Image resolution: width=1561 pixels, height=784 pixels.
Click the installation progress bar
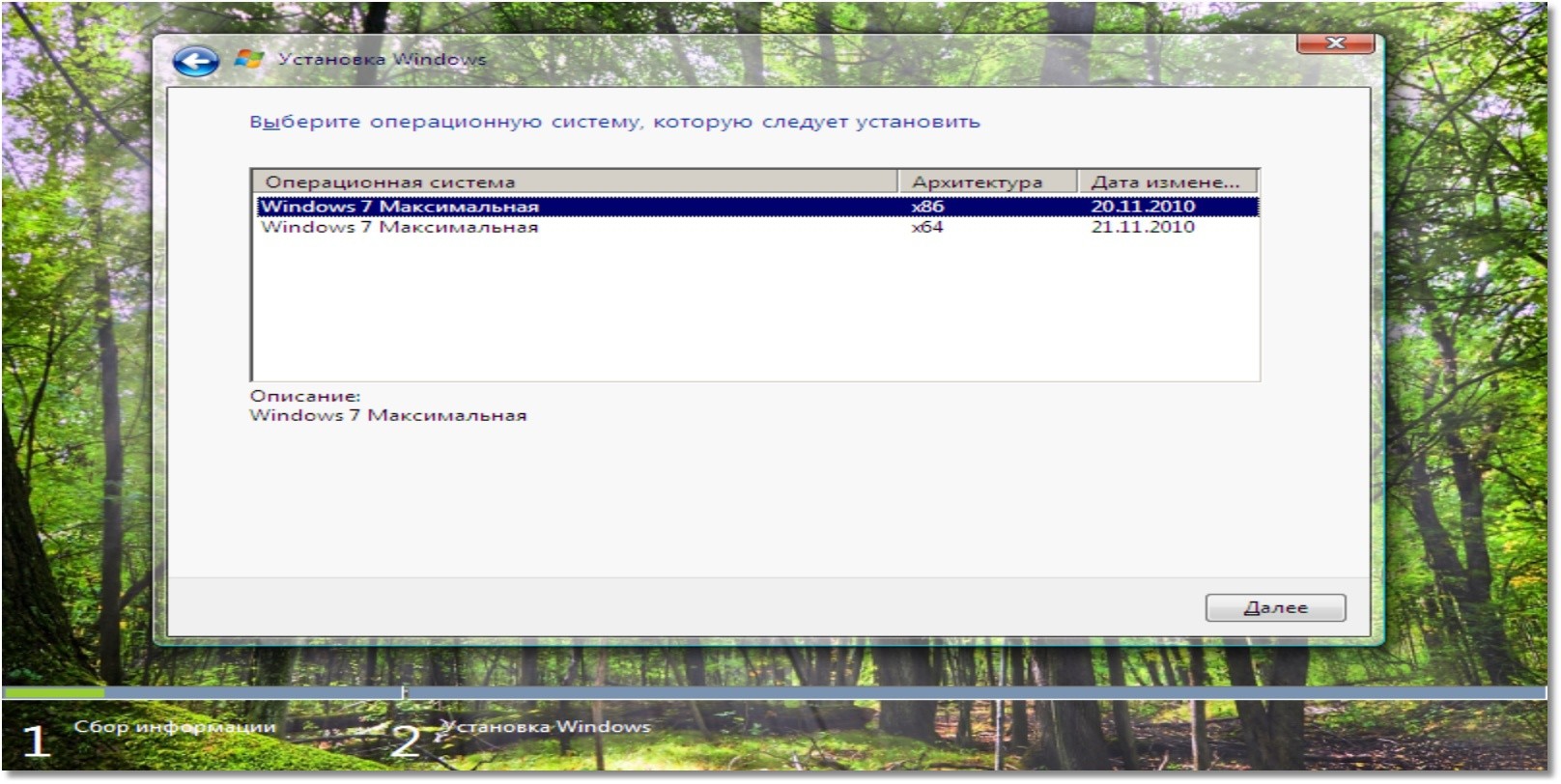775,693
